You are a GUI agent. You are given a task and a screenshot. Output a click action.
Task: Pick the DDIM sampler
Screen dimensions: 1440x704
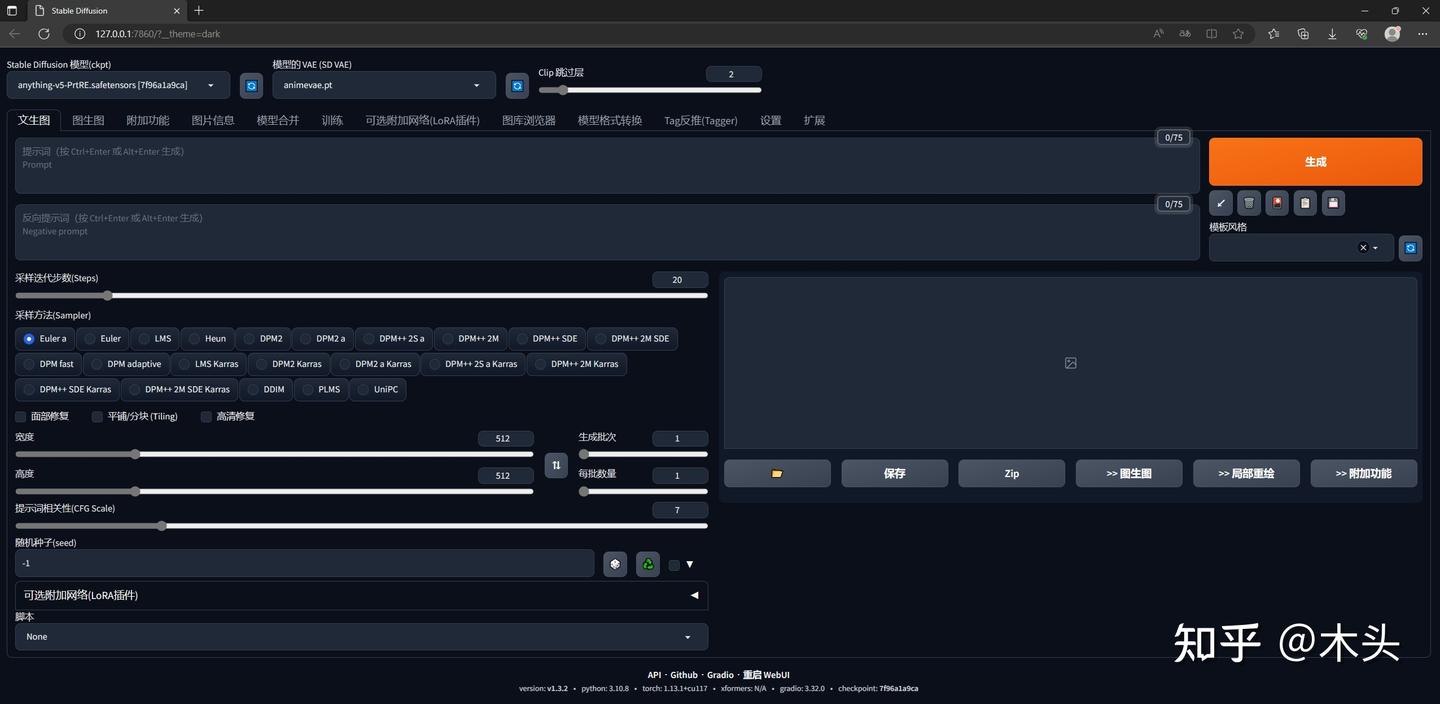[265, 389]
